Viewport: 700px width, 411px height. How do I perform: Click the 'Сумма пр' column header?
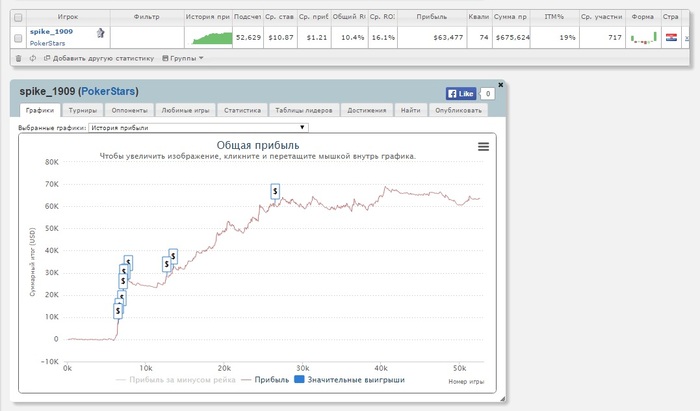tap(510, 17)
